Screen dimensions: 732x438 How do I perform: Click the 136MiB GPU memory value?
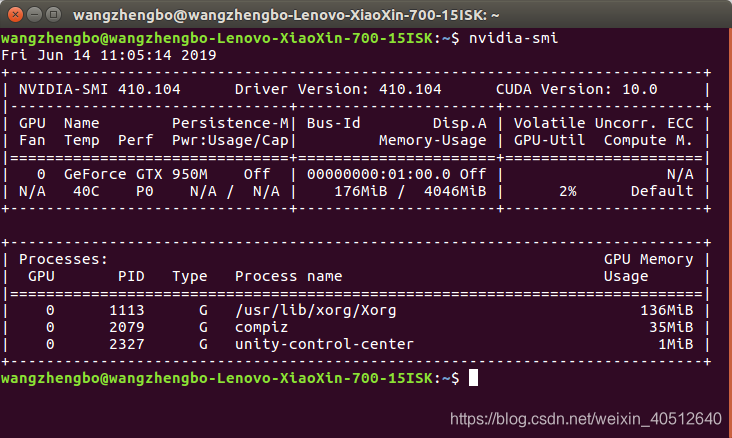click(667, 310)
